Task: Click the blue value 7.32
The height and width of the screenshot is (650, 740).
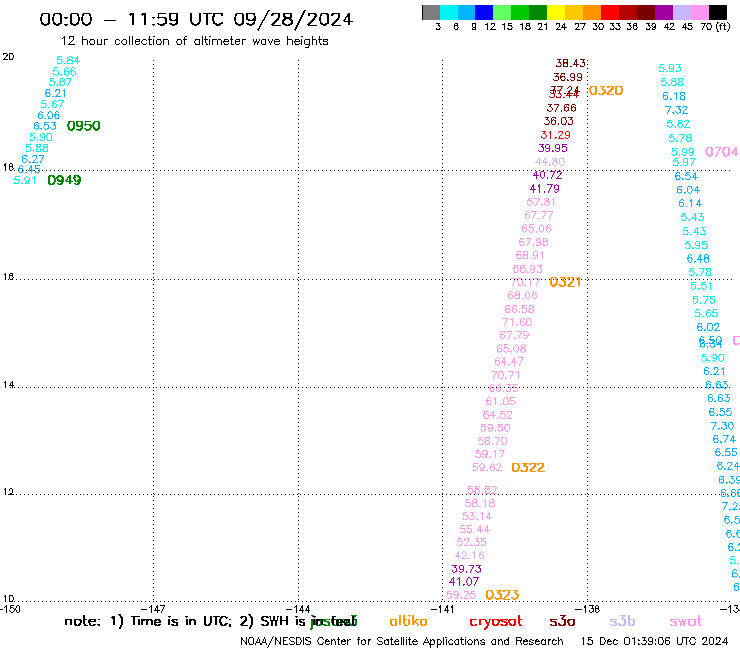Action: click(x=676, y=110)
